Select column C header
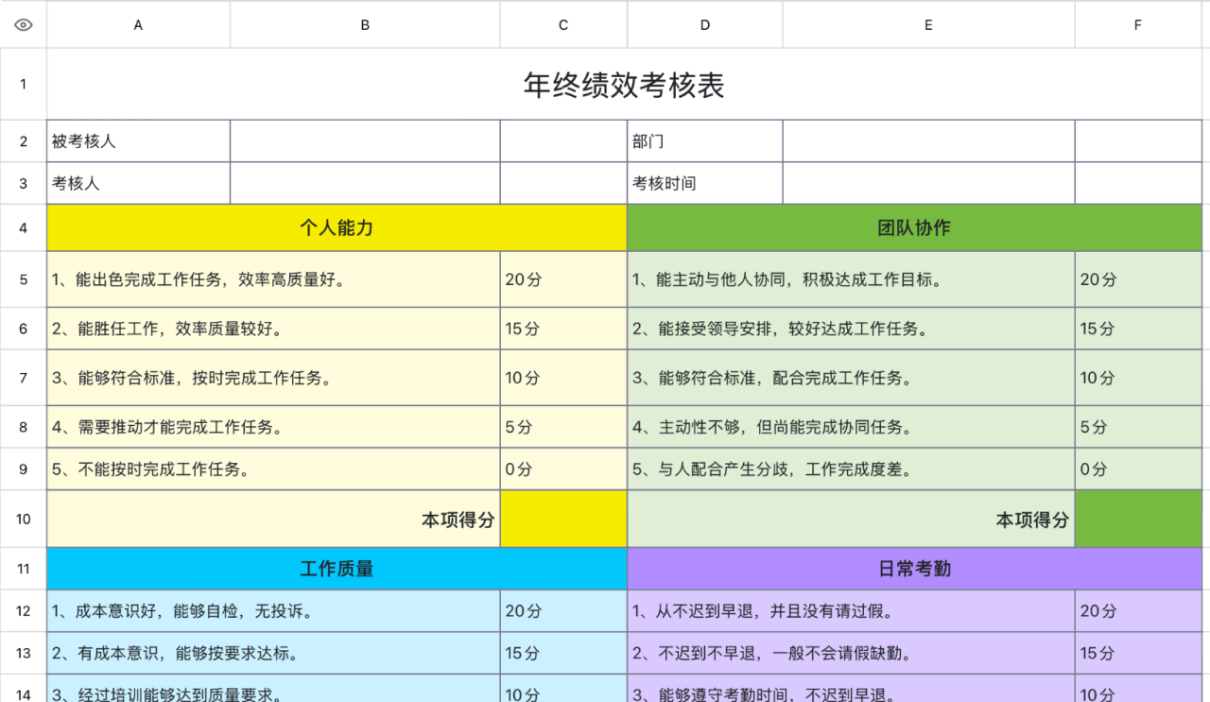 (563, 25)
